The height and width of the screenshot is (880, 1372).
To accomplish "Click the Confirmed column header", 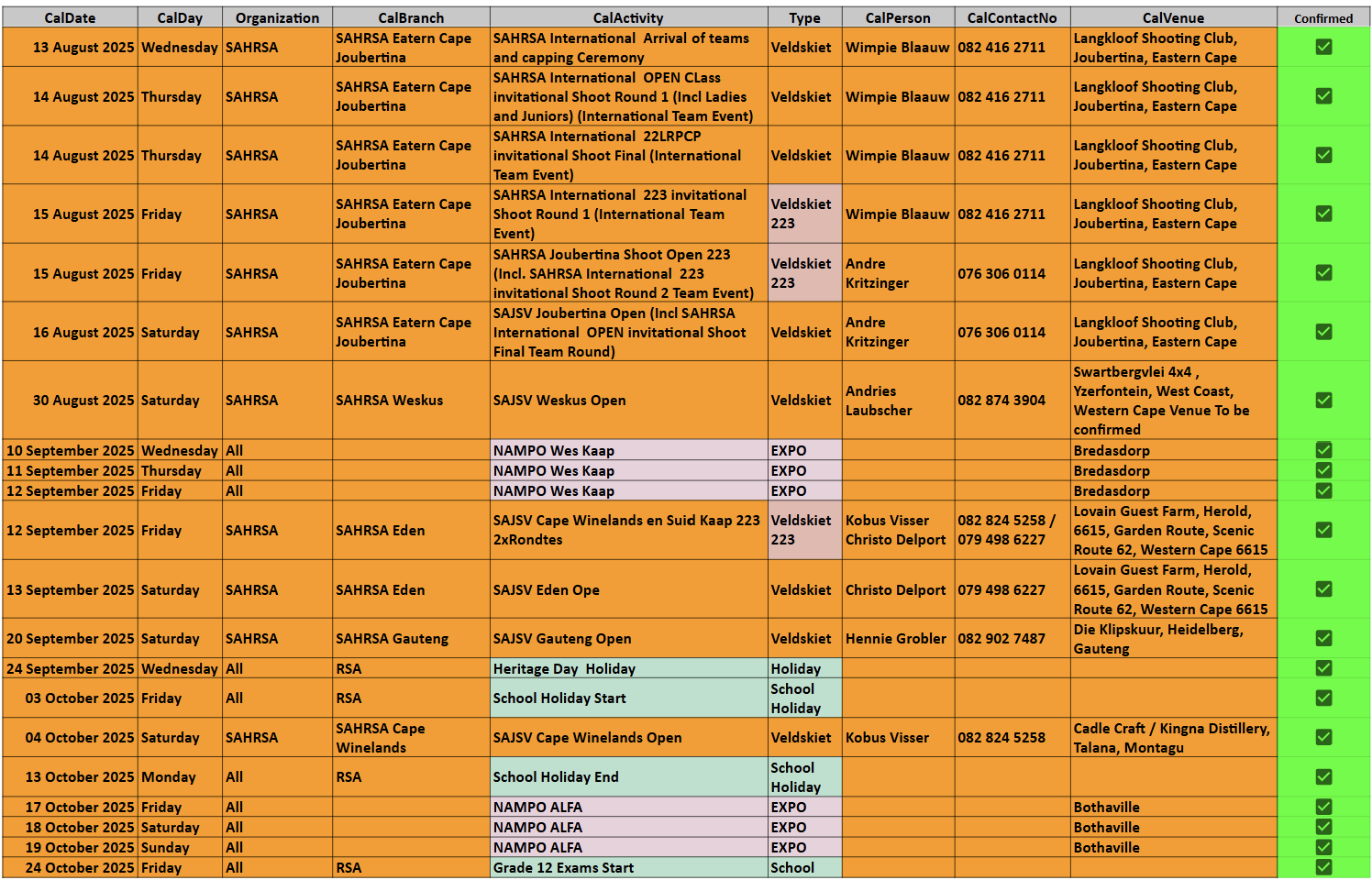I will pos(1323,17).
